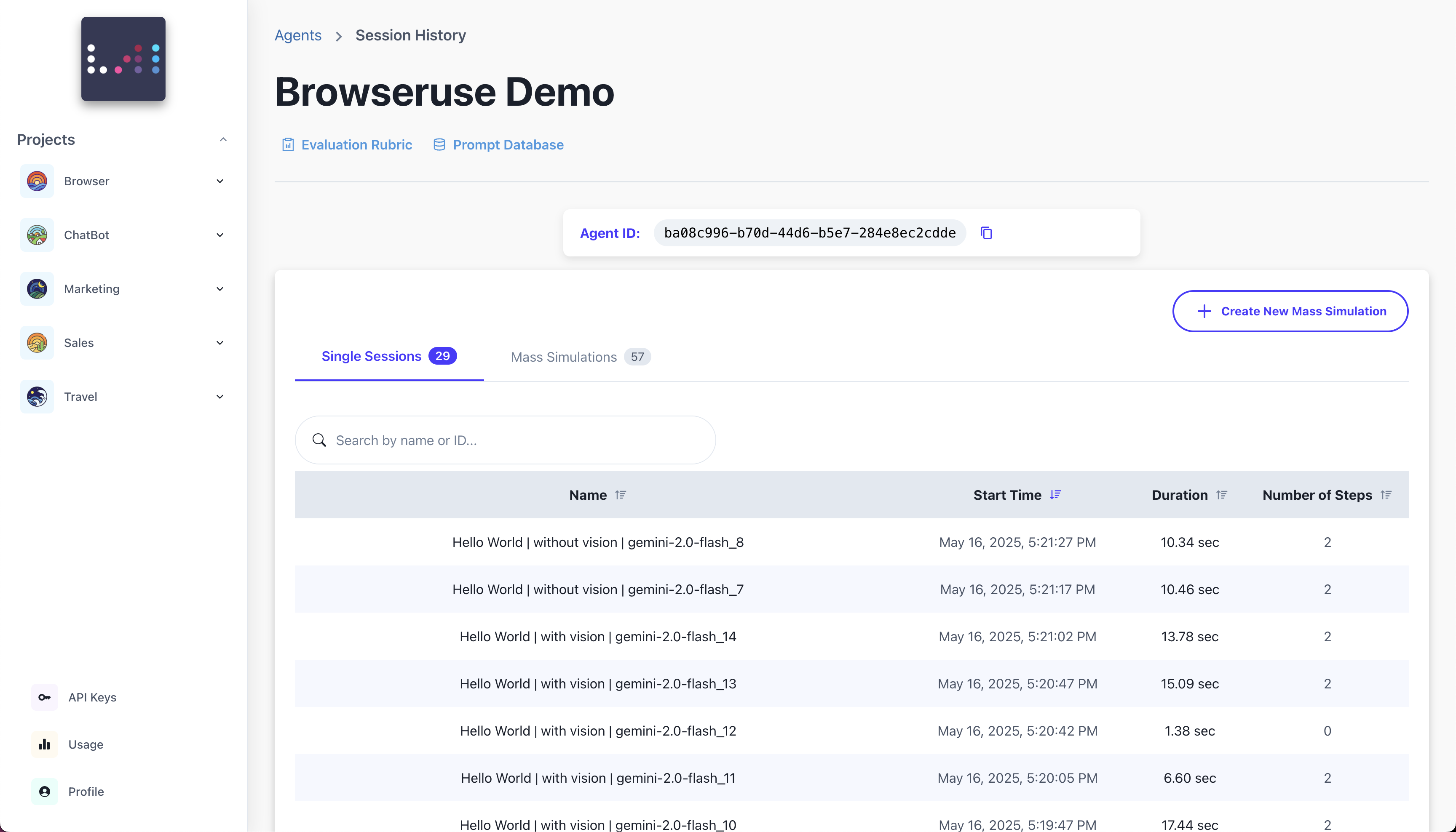Copy the Agent ID to clipboard
The height and width of the screenshot is (832, 1456).
point(986,232)
